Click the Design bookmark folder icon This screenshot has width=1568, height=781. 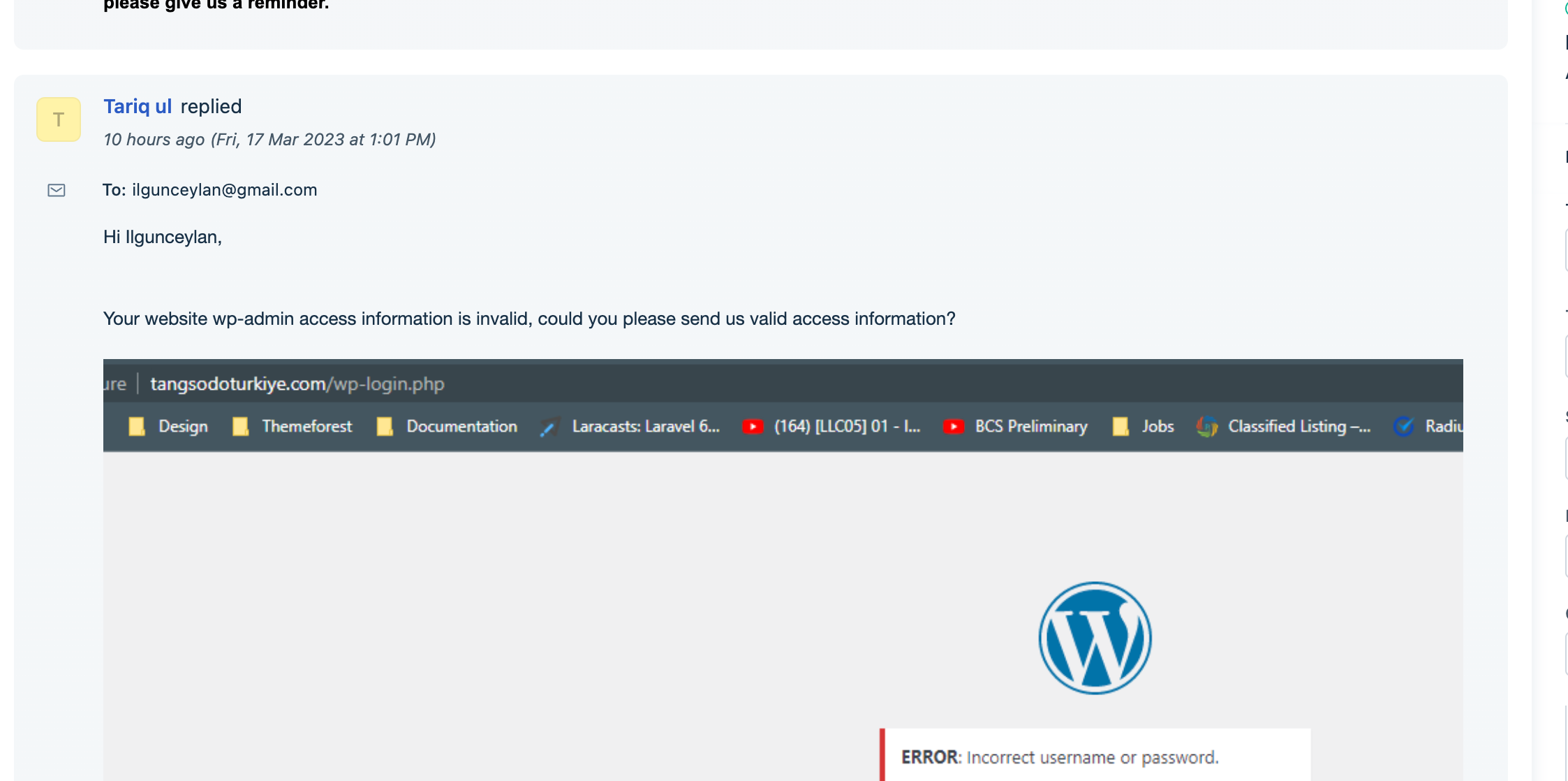click(x=137, y=426)
